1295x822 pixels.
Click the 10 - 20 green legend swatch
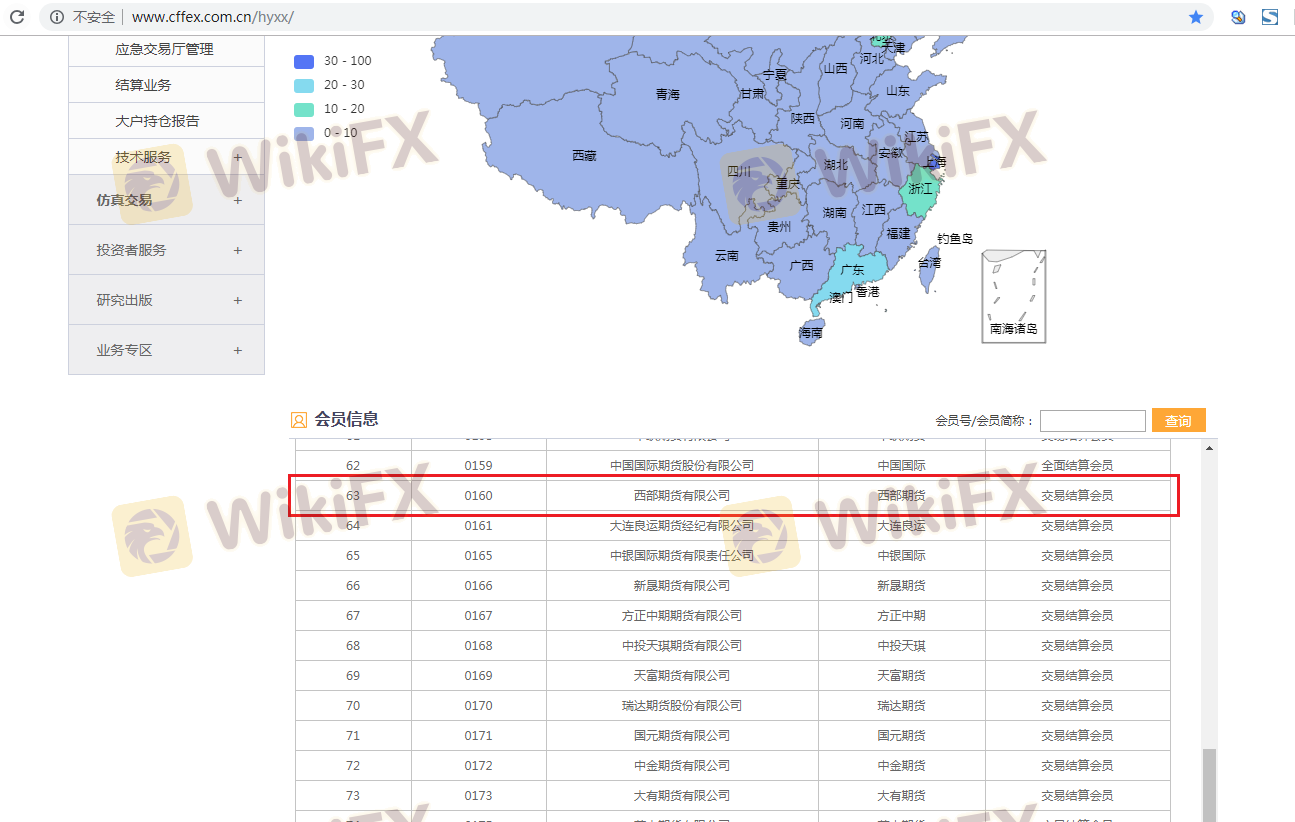point(304,109)
